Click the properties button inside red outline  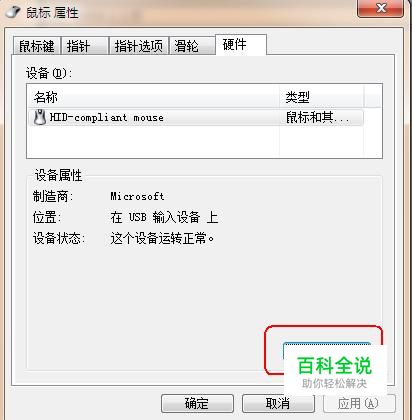click(327, 350)
